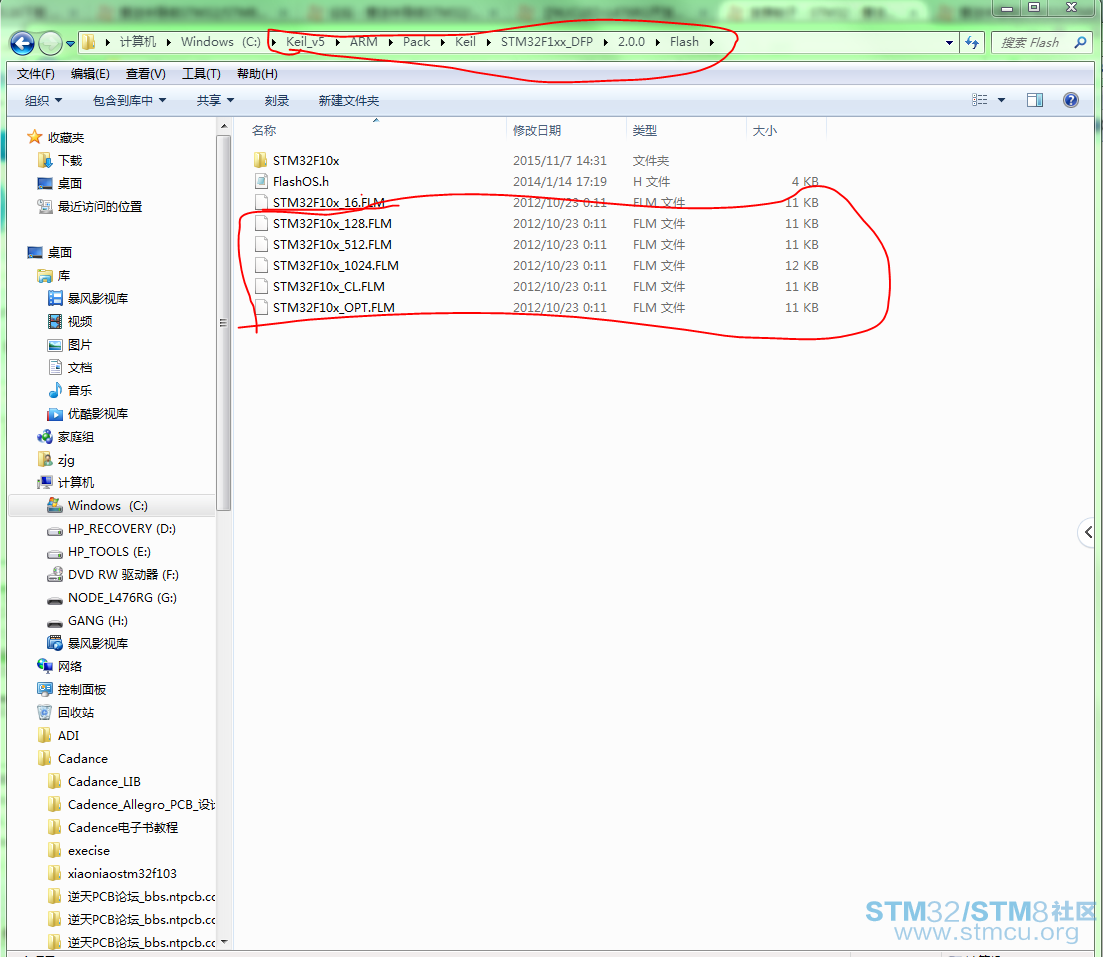1103x957 pixels.
Task: Open the 编辑(E) menu
Action: (90, 74)
